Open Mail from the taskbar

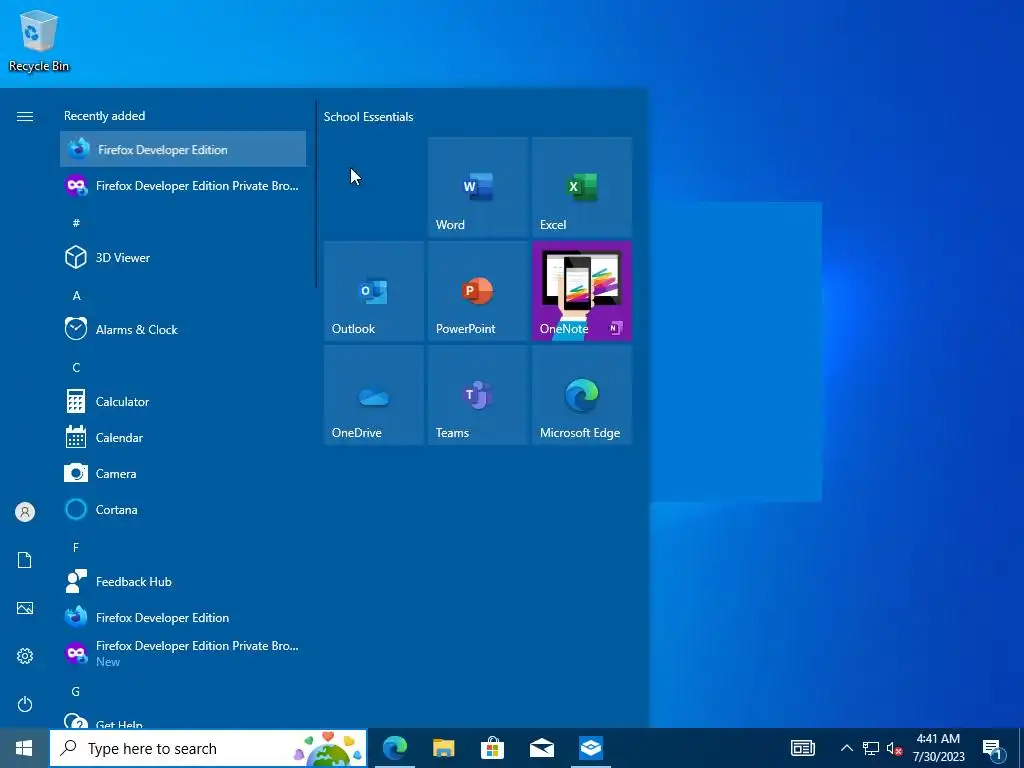541,748
